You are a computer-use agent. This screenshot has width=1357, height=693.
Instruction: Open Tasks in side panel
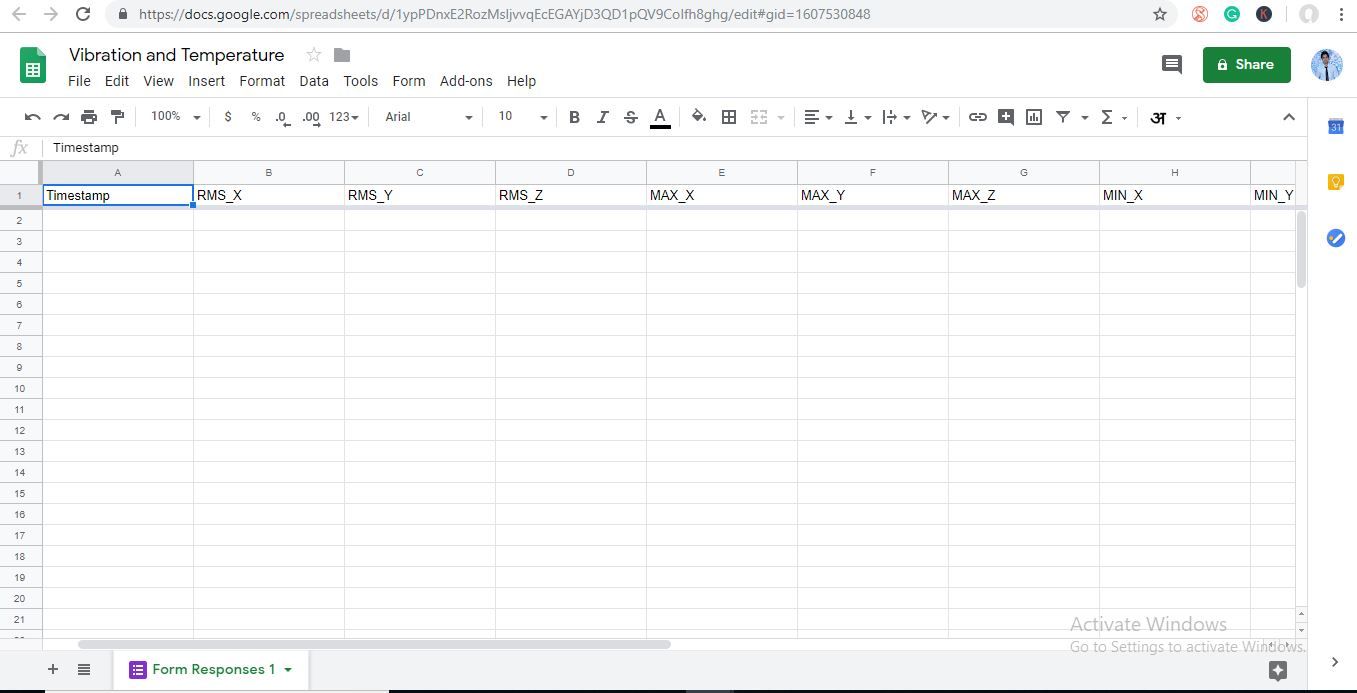(x=1335, y=238)
